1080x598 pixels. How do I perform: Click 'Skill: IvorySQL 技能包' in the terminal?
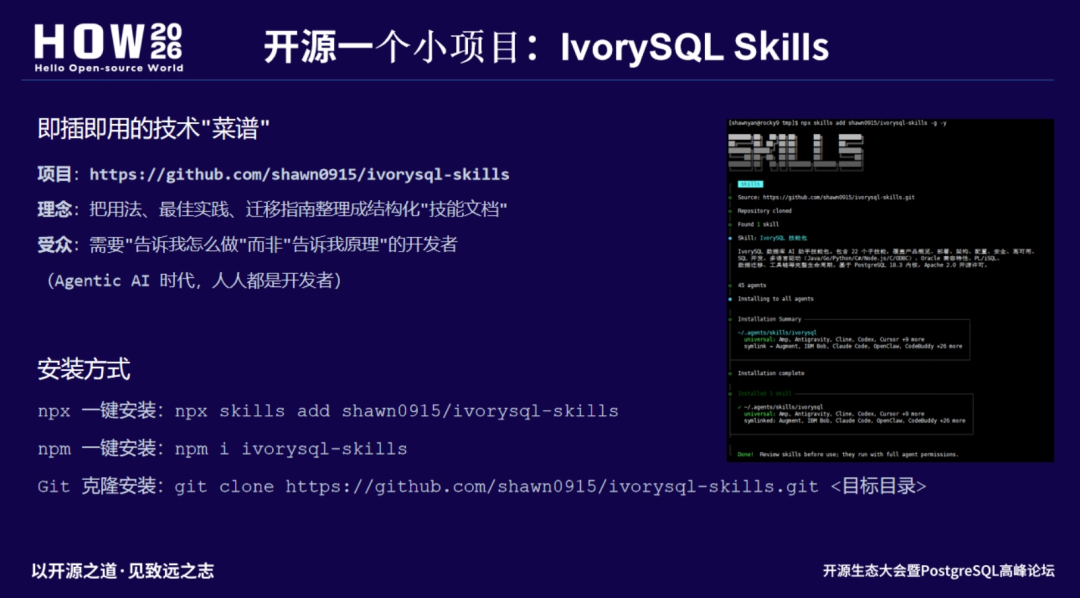(x=772, y=238)
